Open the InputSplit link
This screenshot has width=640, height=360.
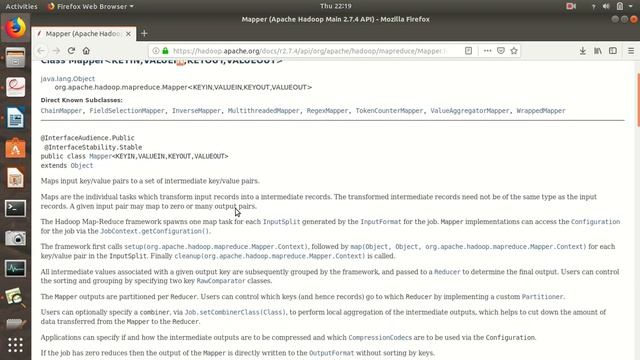[281, 222]
